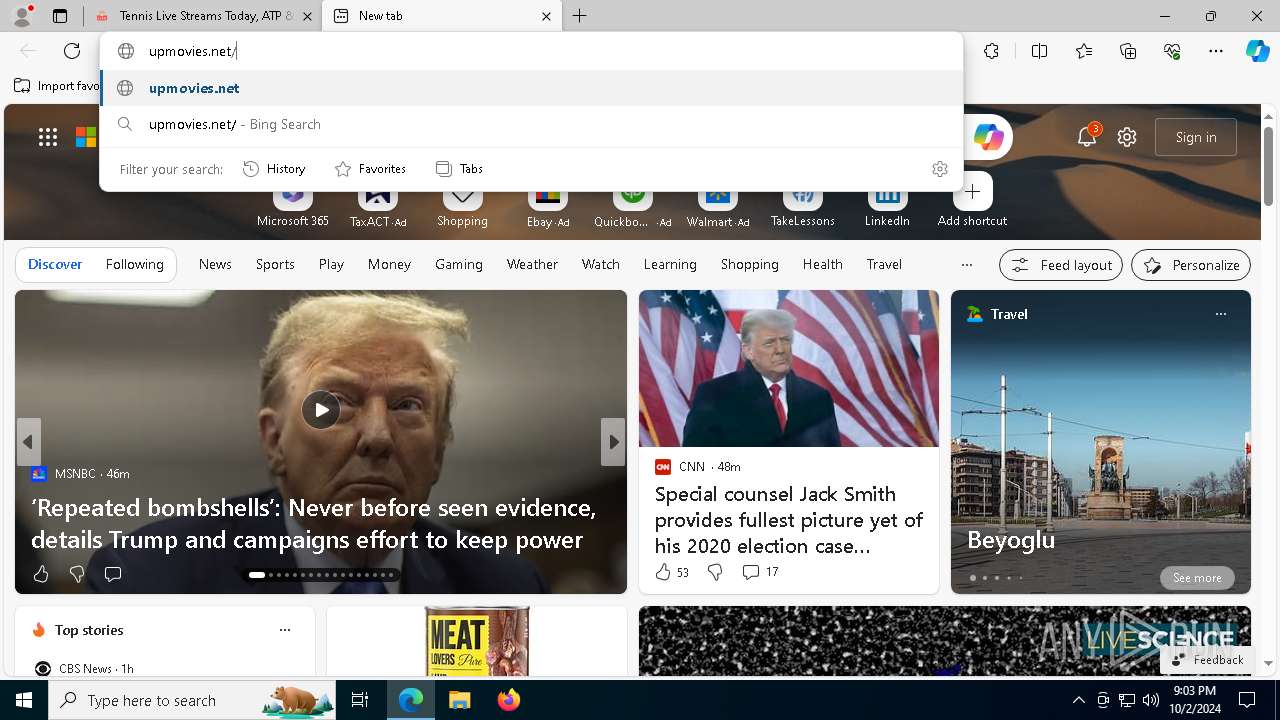The height and width of the screenshot is (720, 1280).
Task: Filter suggestions by Favorites
Action: click(370, 169)
